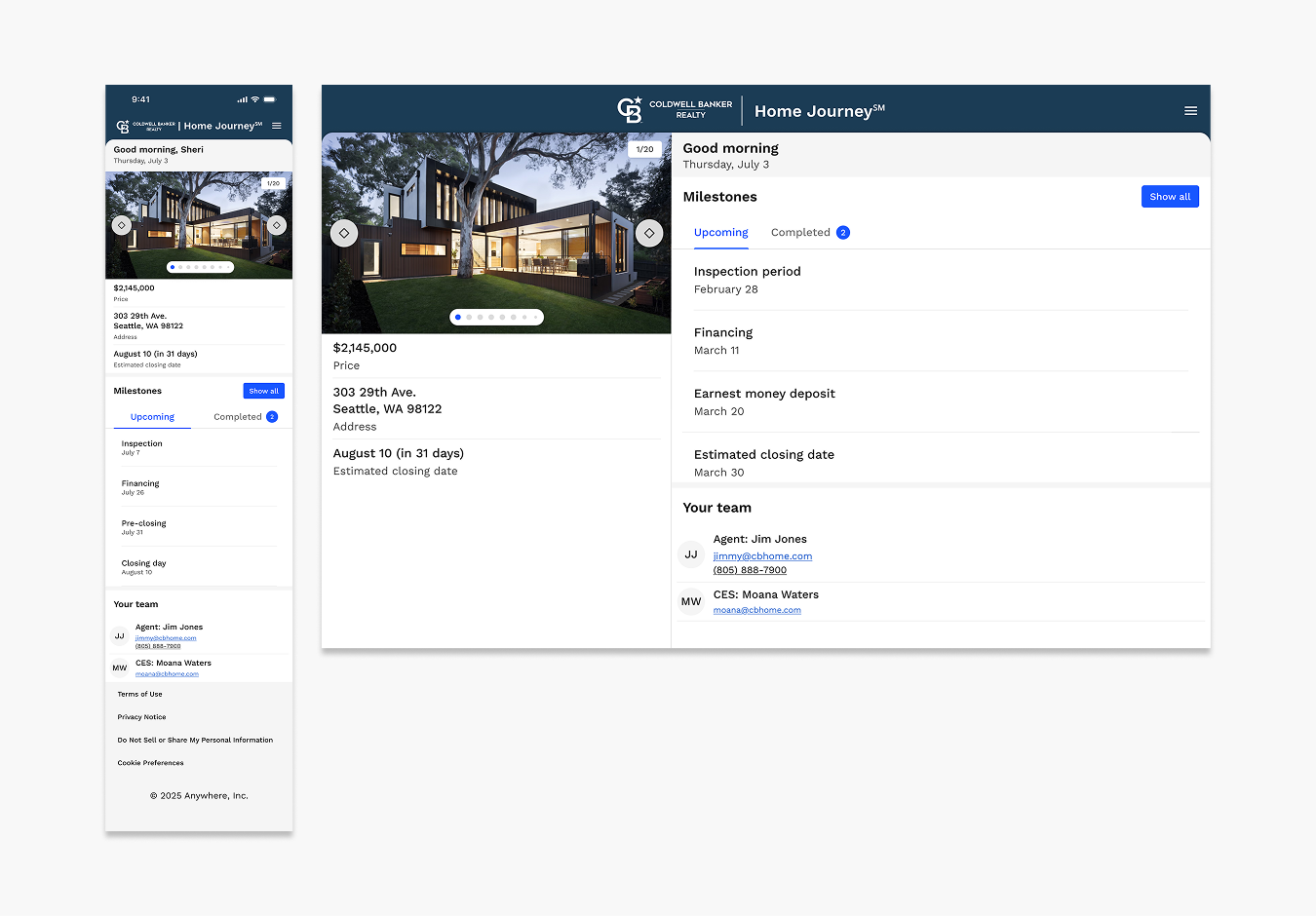Click Home Journey title in desktop header
This screenshot has width=1316, height=916.
coord(820,111)
